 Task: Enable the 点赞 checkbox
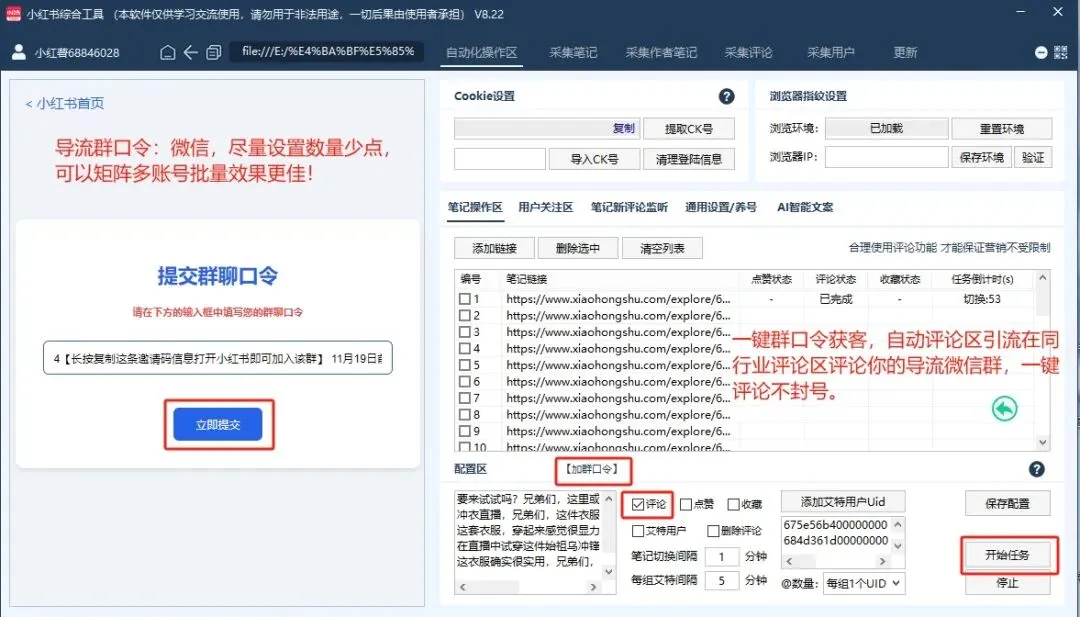coord(684,504)
